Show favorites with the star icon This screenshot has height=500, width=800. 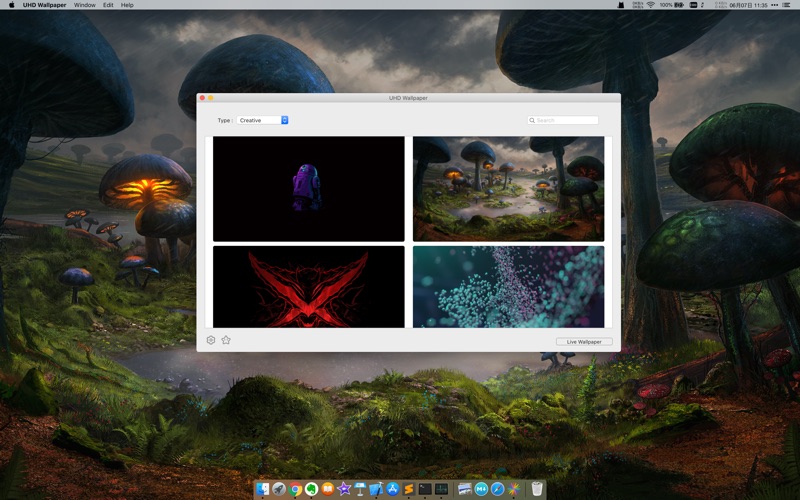(226, 340)
